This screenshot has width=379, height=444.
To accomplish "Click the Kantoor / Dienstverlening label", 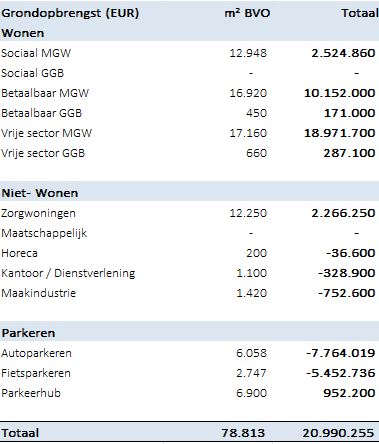I will click(68, 273).
